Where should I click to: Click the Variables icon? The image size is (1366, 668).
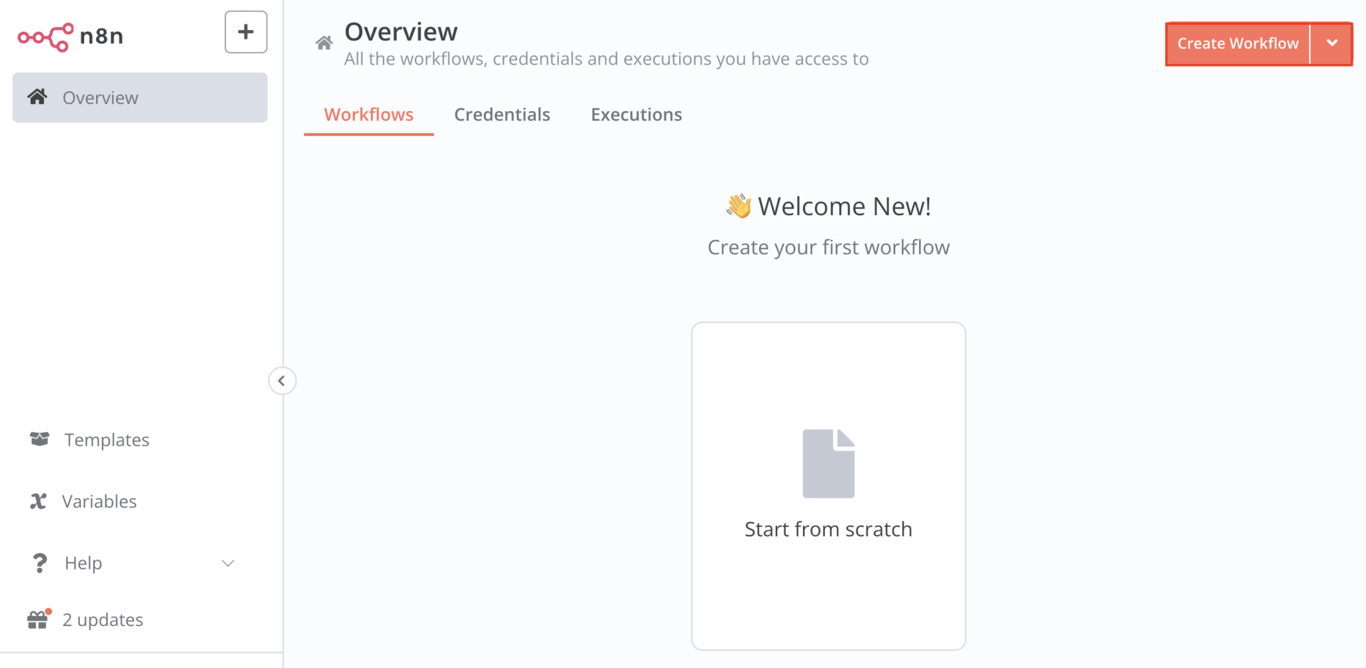tap(38, 501)
